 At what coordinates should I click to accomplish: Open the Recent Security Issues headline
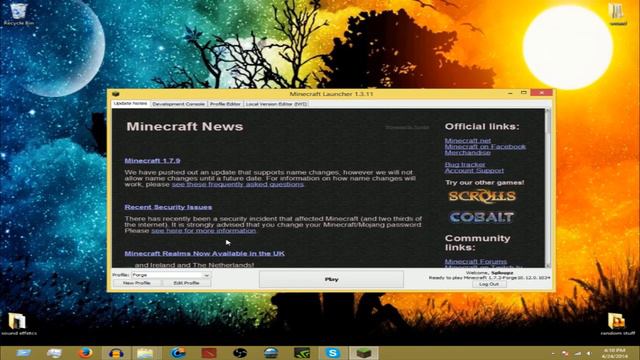168,207
